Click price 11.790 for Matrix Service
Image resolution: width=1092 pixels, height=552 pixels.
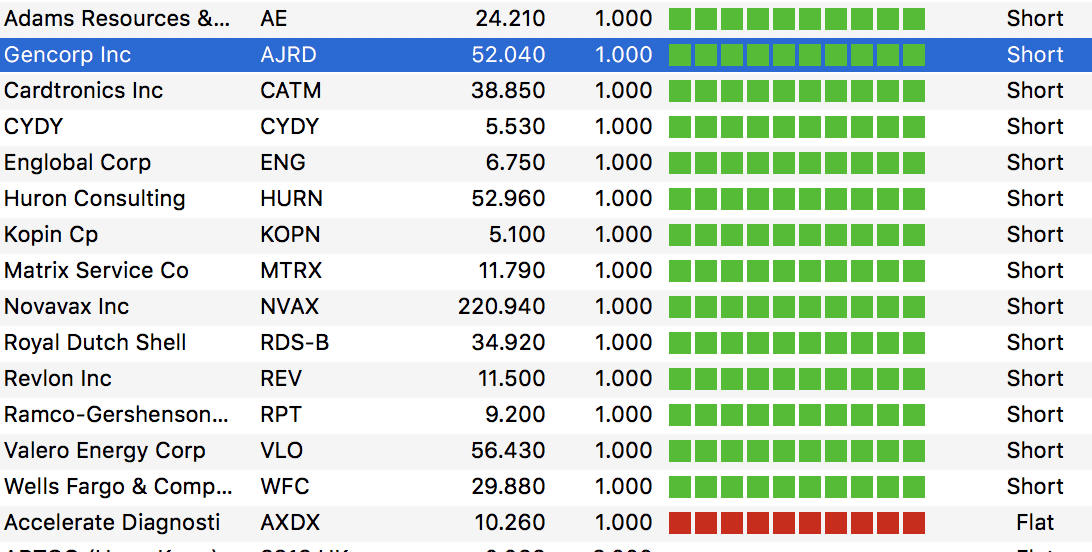point(512,271)
